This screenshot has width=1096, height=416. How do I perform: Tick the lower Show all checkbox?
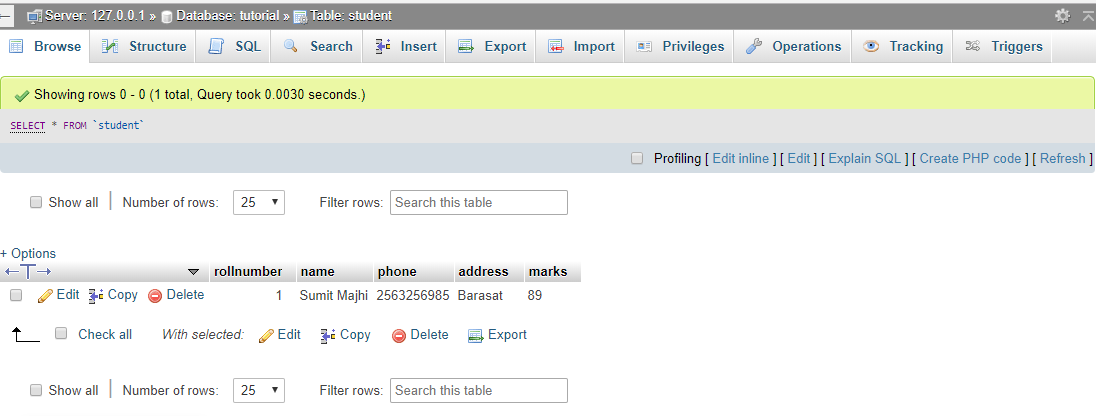tap(36, 390)
